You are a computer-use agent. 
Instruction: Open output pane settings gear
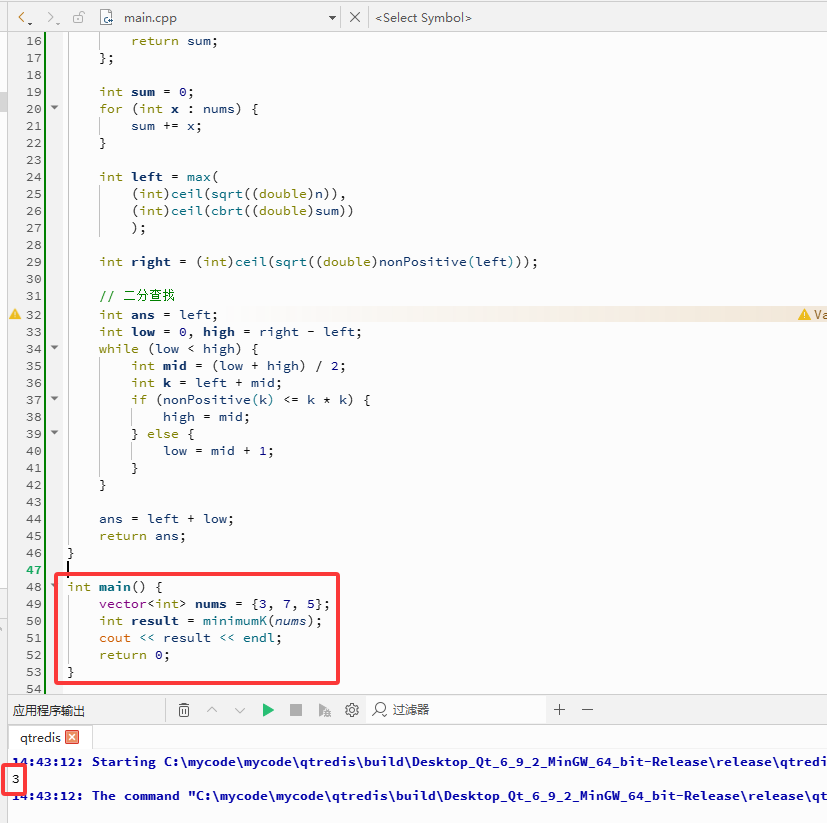tap(352, 710)
